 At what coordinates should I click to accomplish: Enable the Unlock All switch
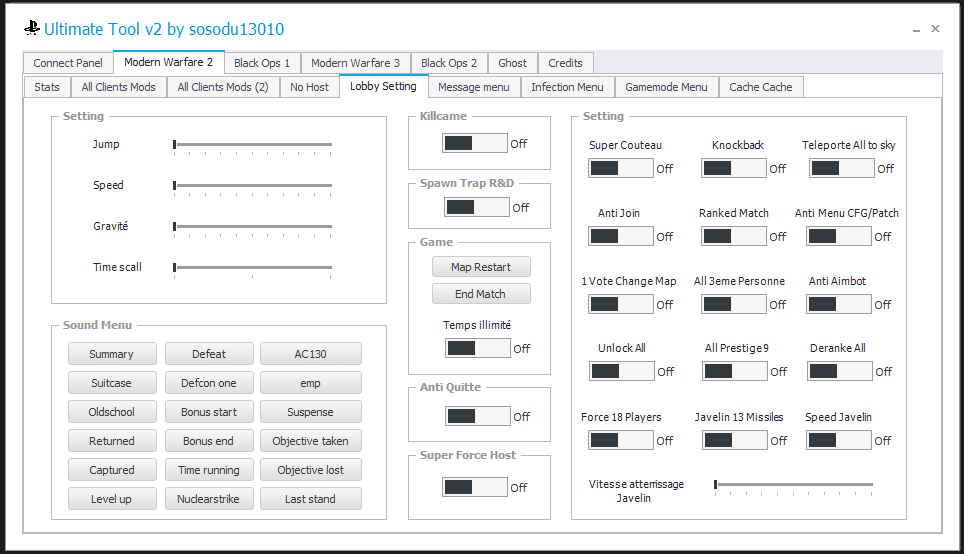[622, 371]
